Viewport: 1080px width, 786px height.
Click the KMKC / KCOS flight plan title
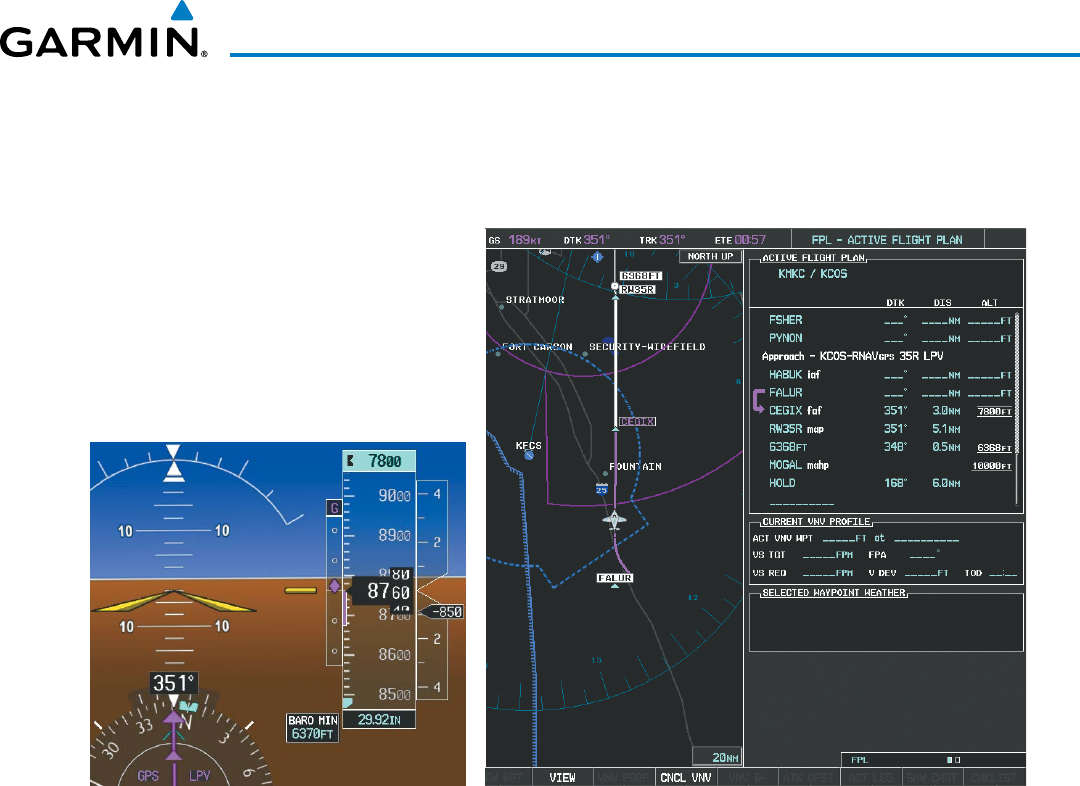pyautogui.click(x=813, y=273)
